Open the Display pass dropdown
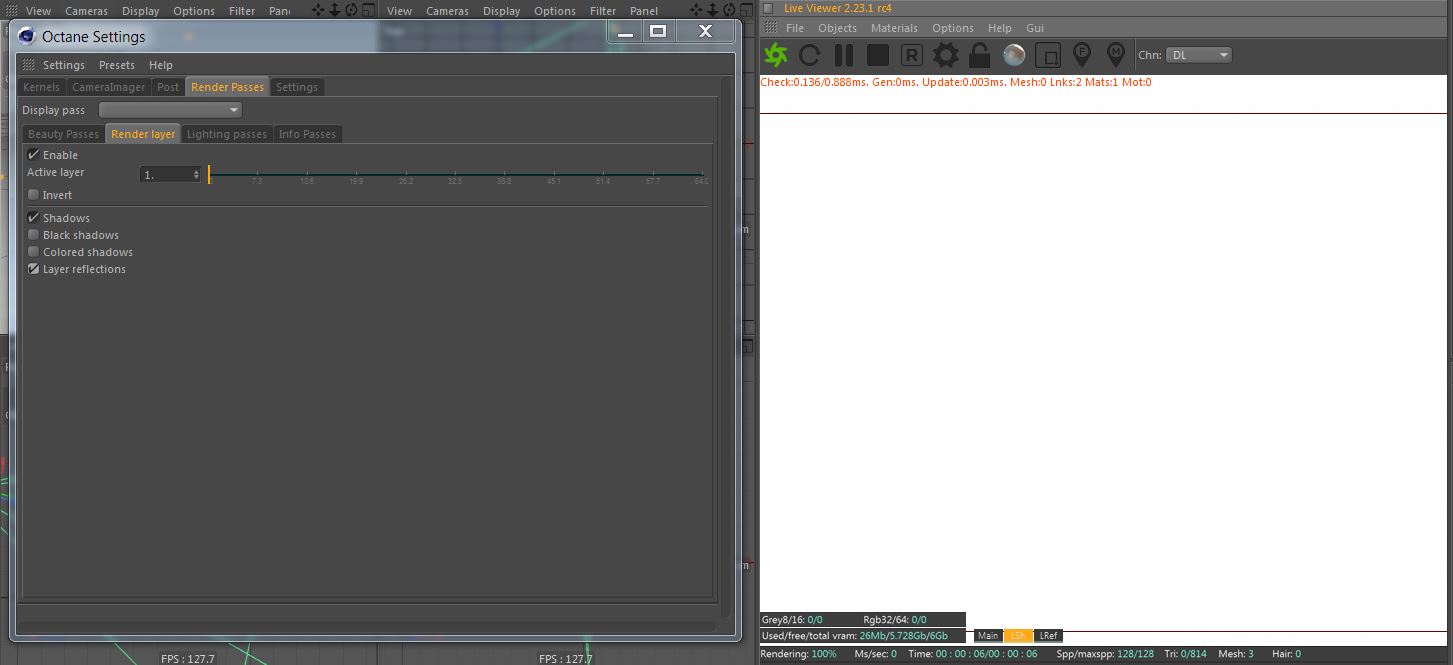Screen dimensions: 1453x665 click(170, 110)
